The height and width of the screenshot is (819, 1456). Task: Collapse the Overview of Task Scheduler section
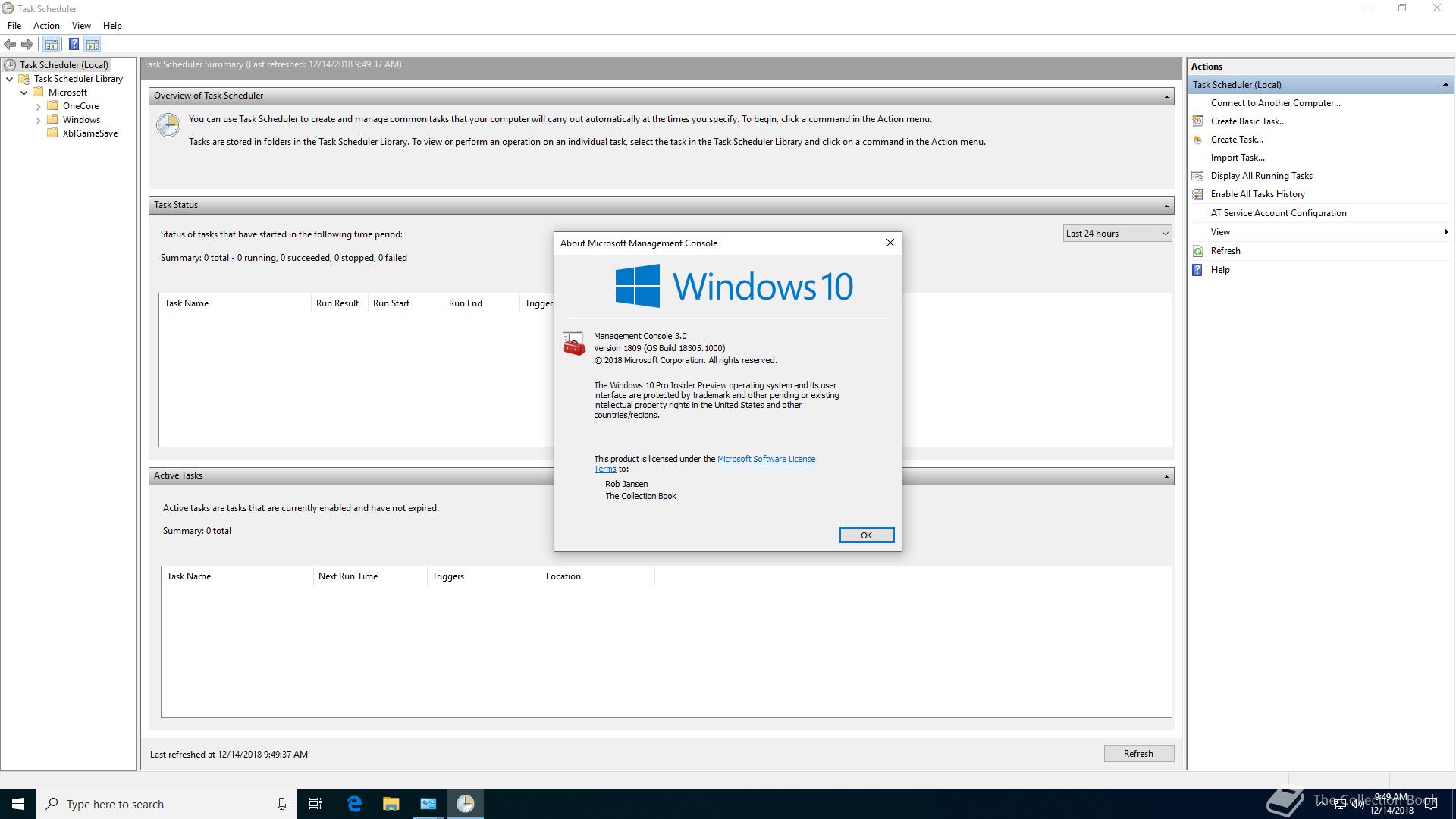coord(1166,96)
